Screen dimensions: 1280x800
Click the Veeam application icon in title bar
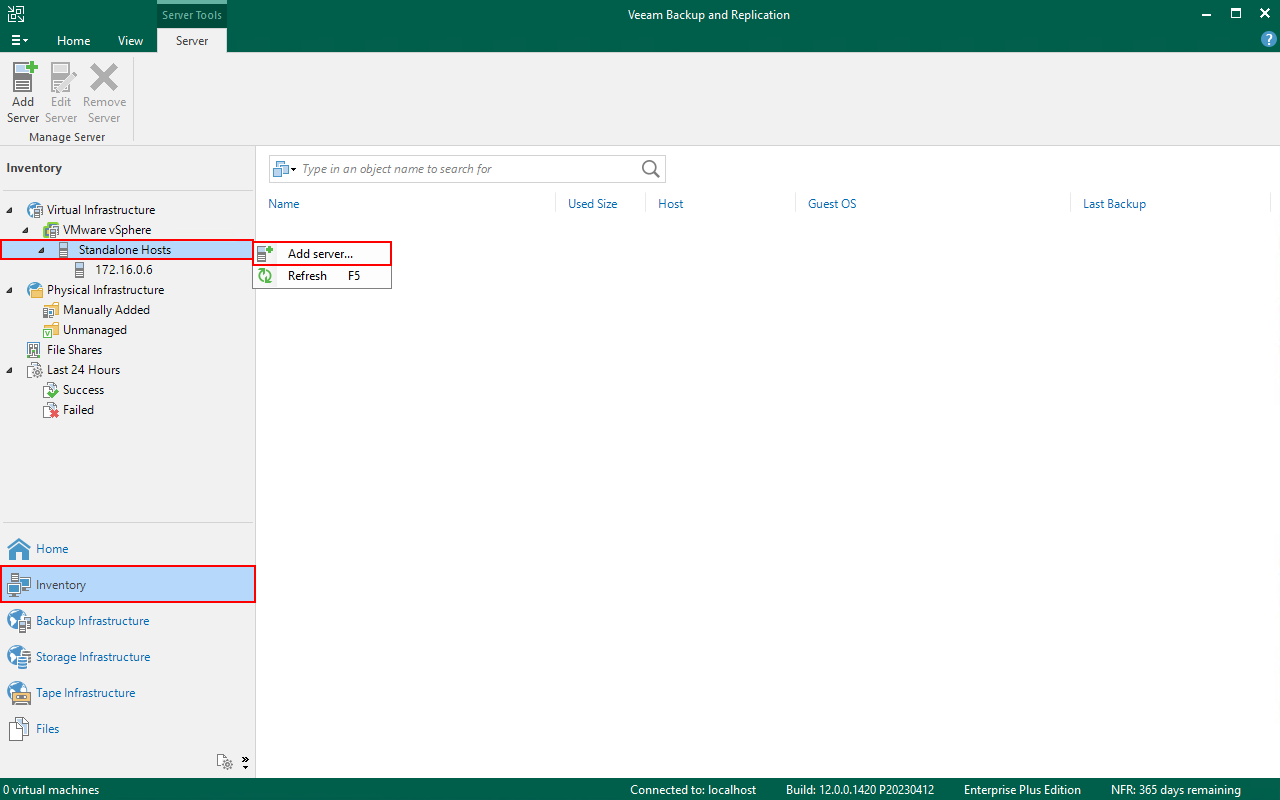coord(16,14)
